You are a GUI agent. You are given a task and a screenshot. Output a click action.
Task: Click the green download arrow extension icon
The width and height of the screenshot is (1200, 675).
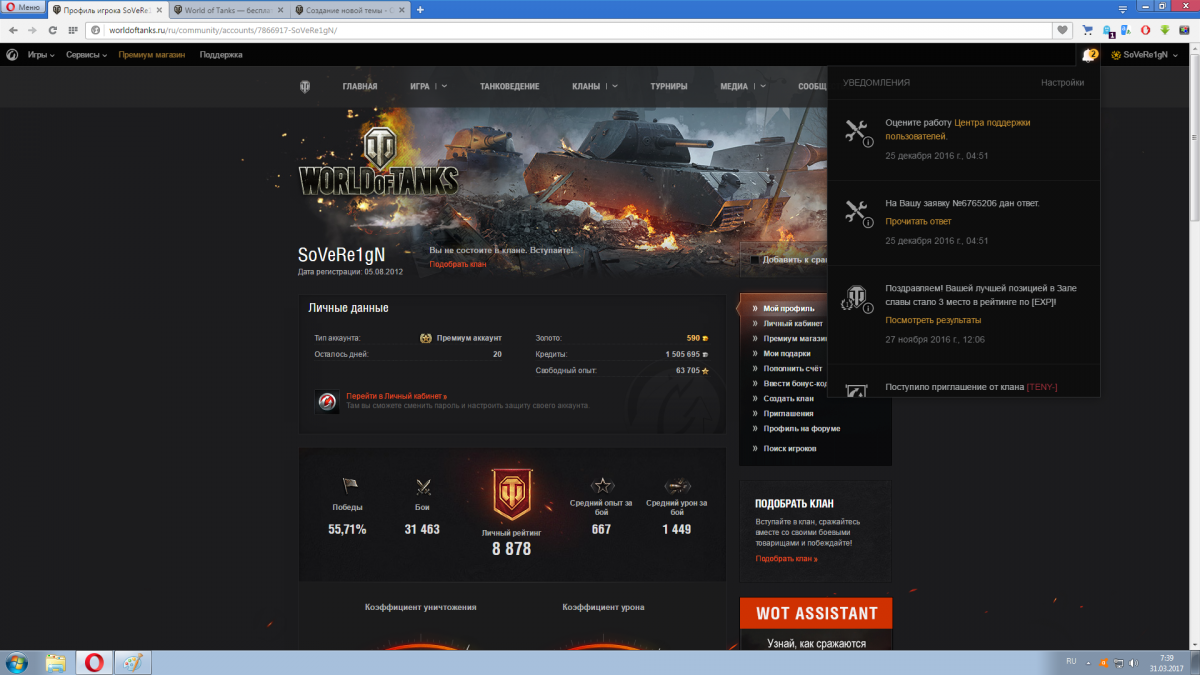(1164, 30)
